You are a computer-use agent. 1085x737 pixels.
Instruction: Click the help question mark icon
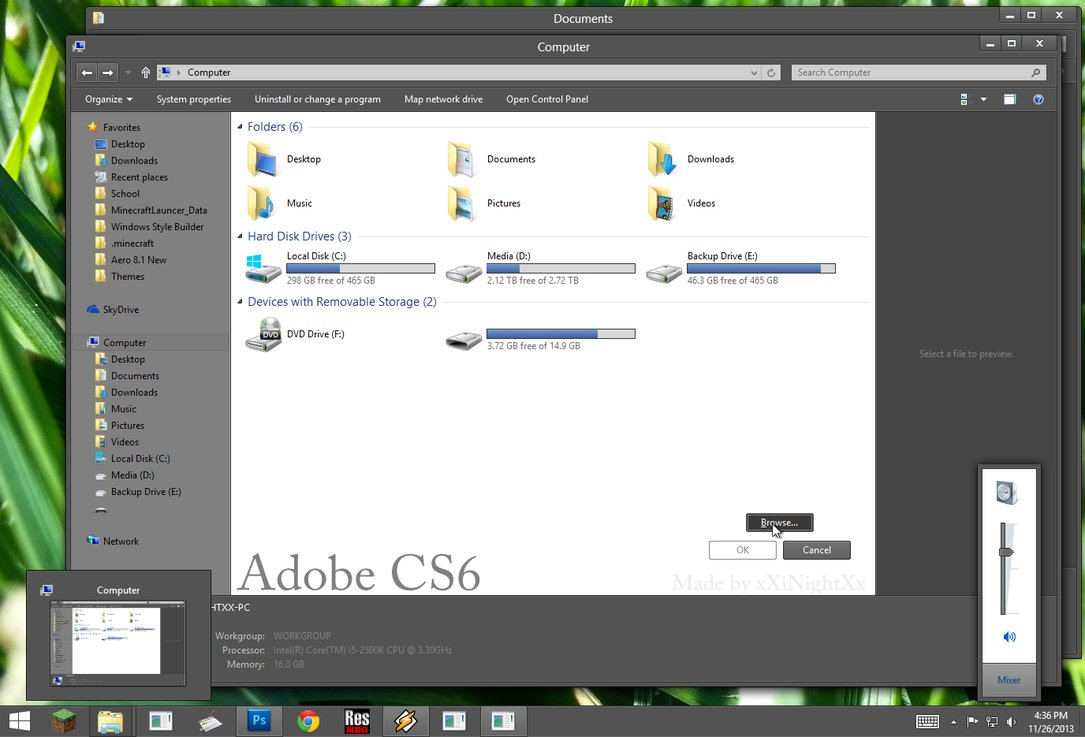[x=1038, y=100]
